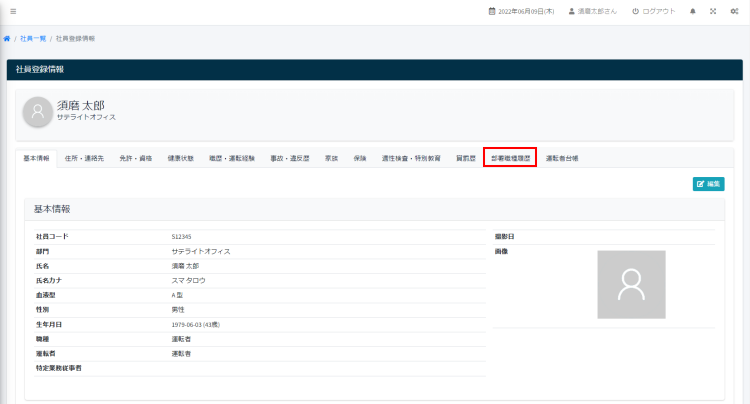Click the placeholder profile image thumbnail
The width and height of the screenshot is (750, 404).
point(631,284)
